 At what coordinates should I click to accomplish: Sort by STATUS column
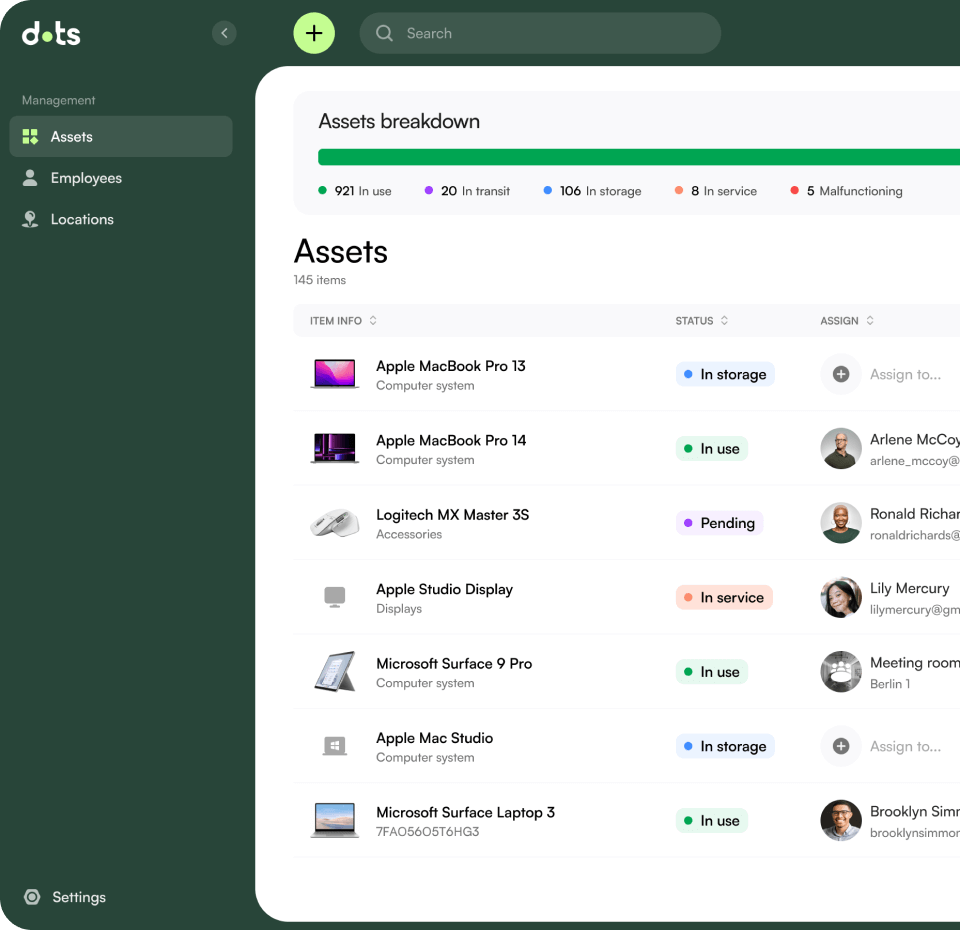[x=702, y=321]
